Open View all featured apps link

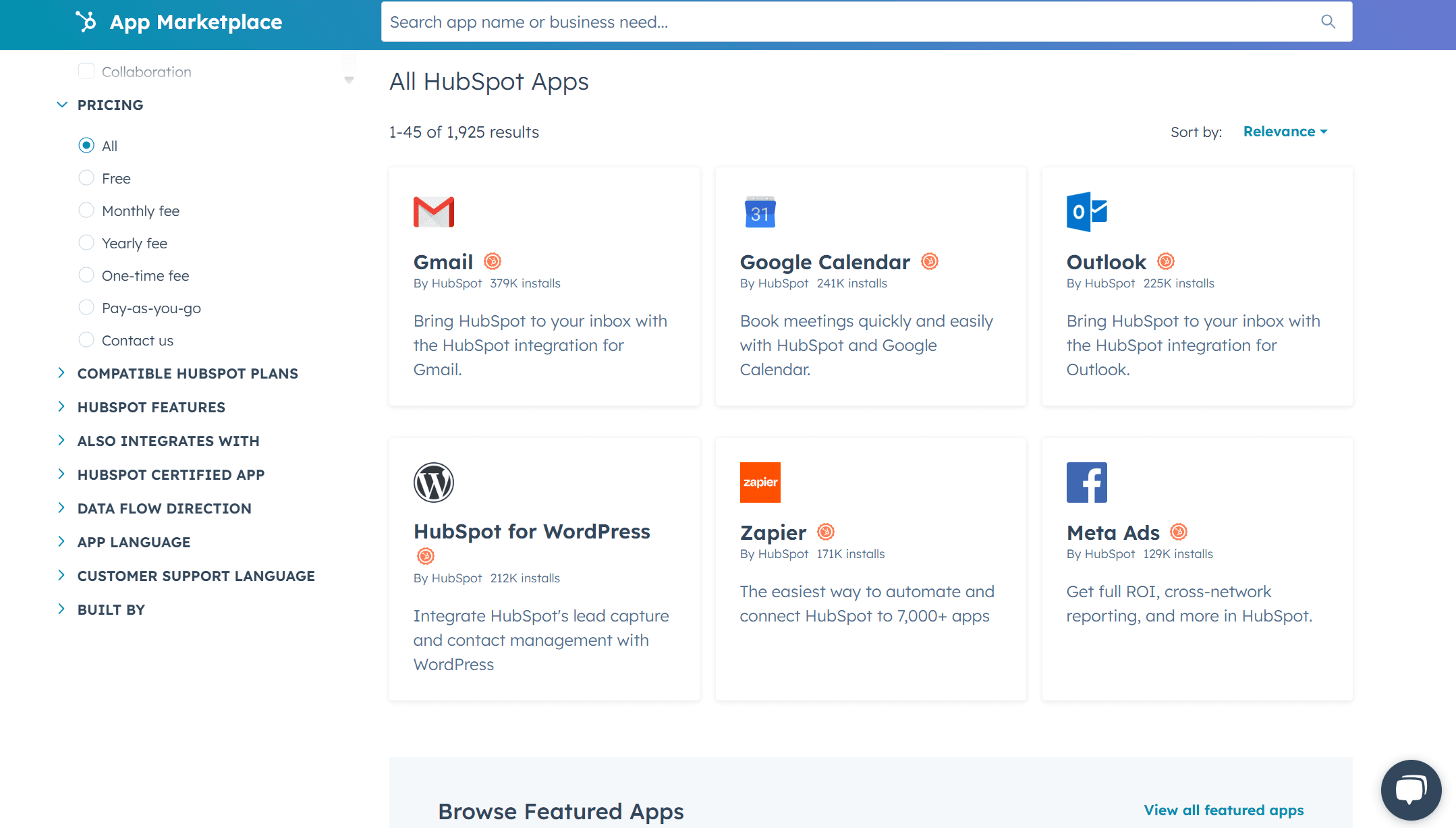click(x=1223, y=810)
